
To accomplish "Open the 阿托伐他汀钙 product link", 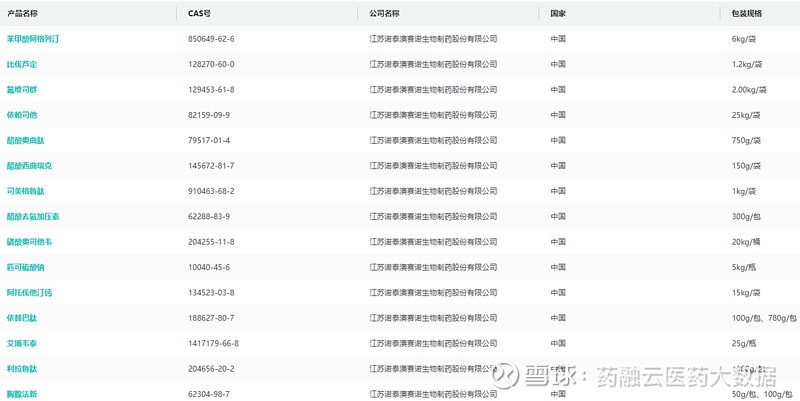I will click(29, 293).
